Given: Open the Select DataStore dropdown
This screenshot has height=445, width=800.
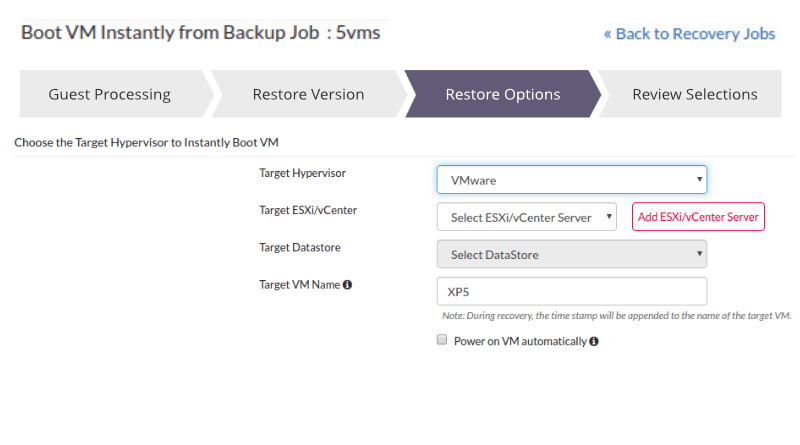Looking at the screenshot, I should pyautogui.click(x=571, y=254).
